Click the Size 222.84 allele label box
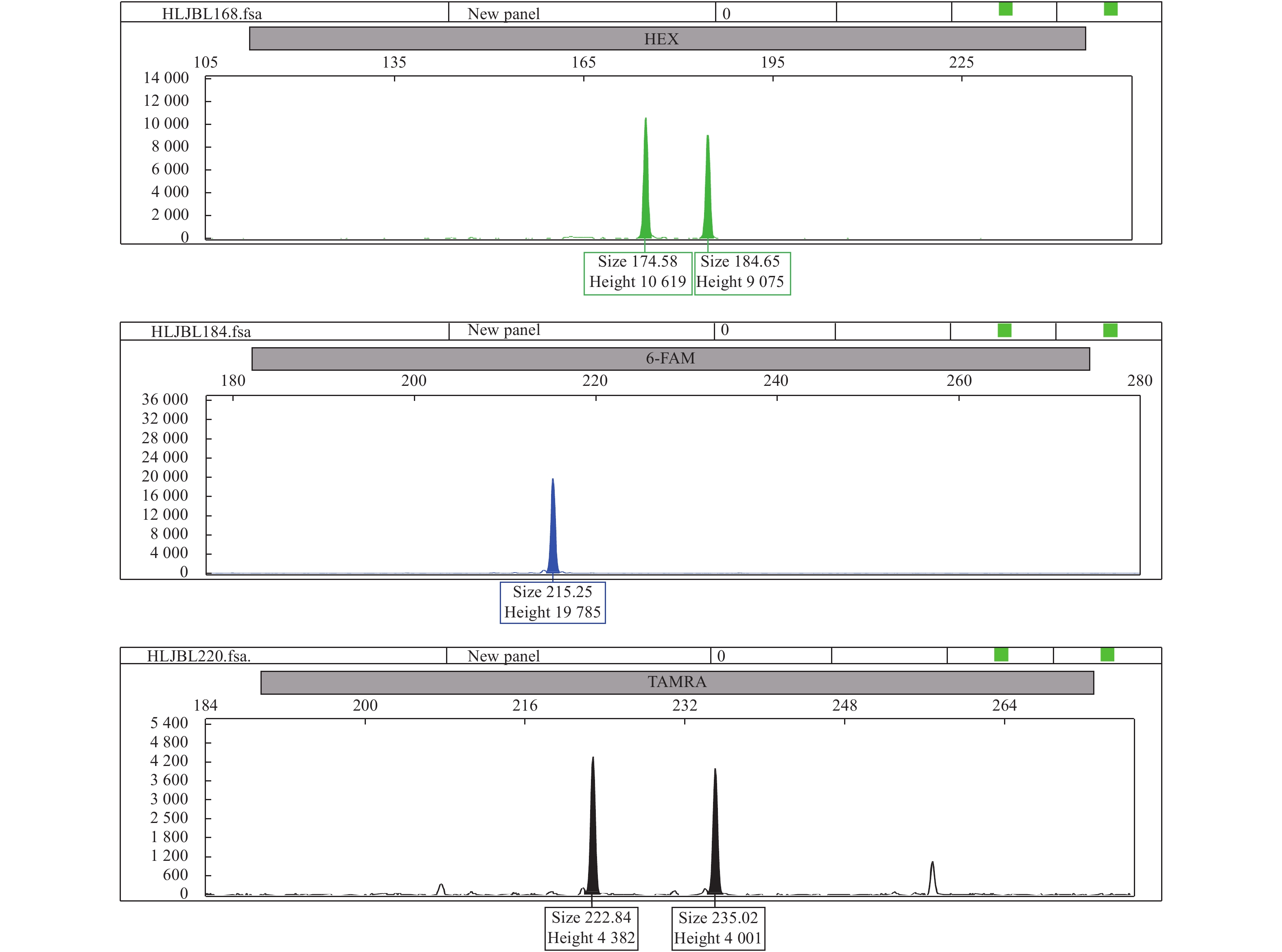The height and width of the screenshot is (952, 1282). tap(591, 928)
